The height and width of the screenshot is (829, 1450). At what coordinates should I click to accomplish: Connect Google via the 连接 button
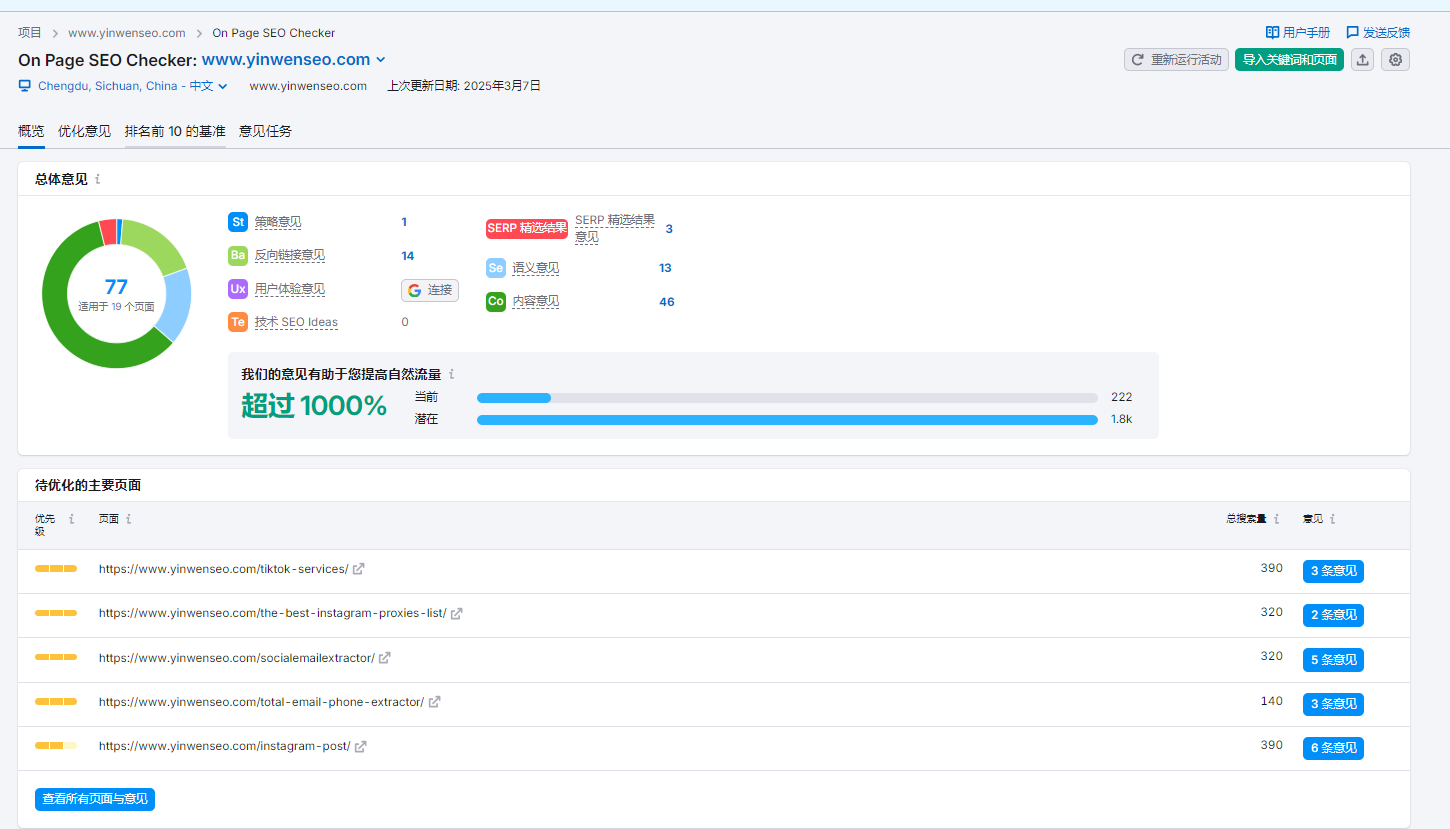pos(430,290)
